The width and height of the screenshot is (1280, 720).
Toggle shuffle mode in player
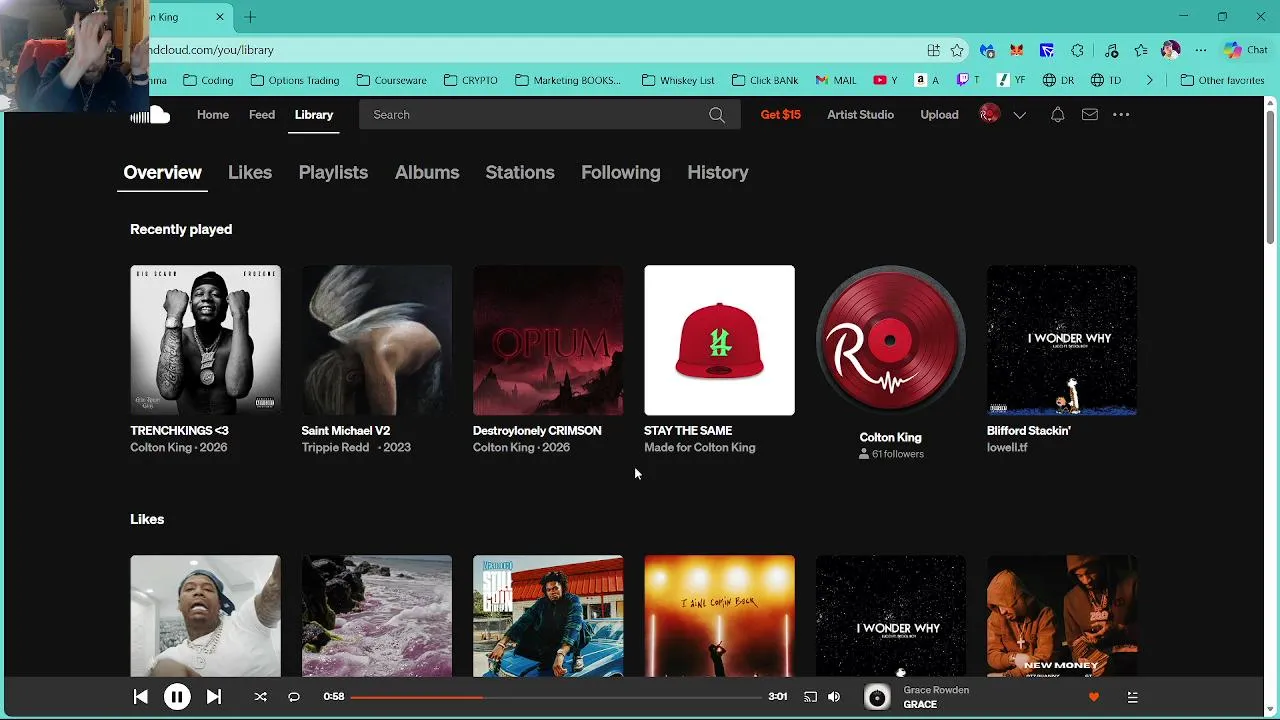(260, 697)
